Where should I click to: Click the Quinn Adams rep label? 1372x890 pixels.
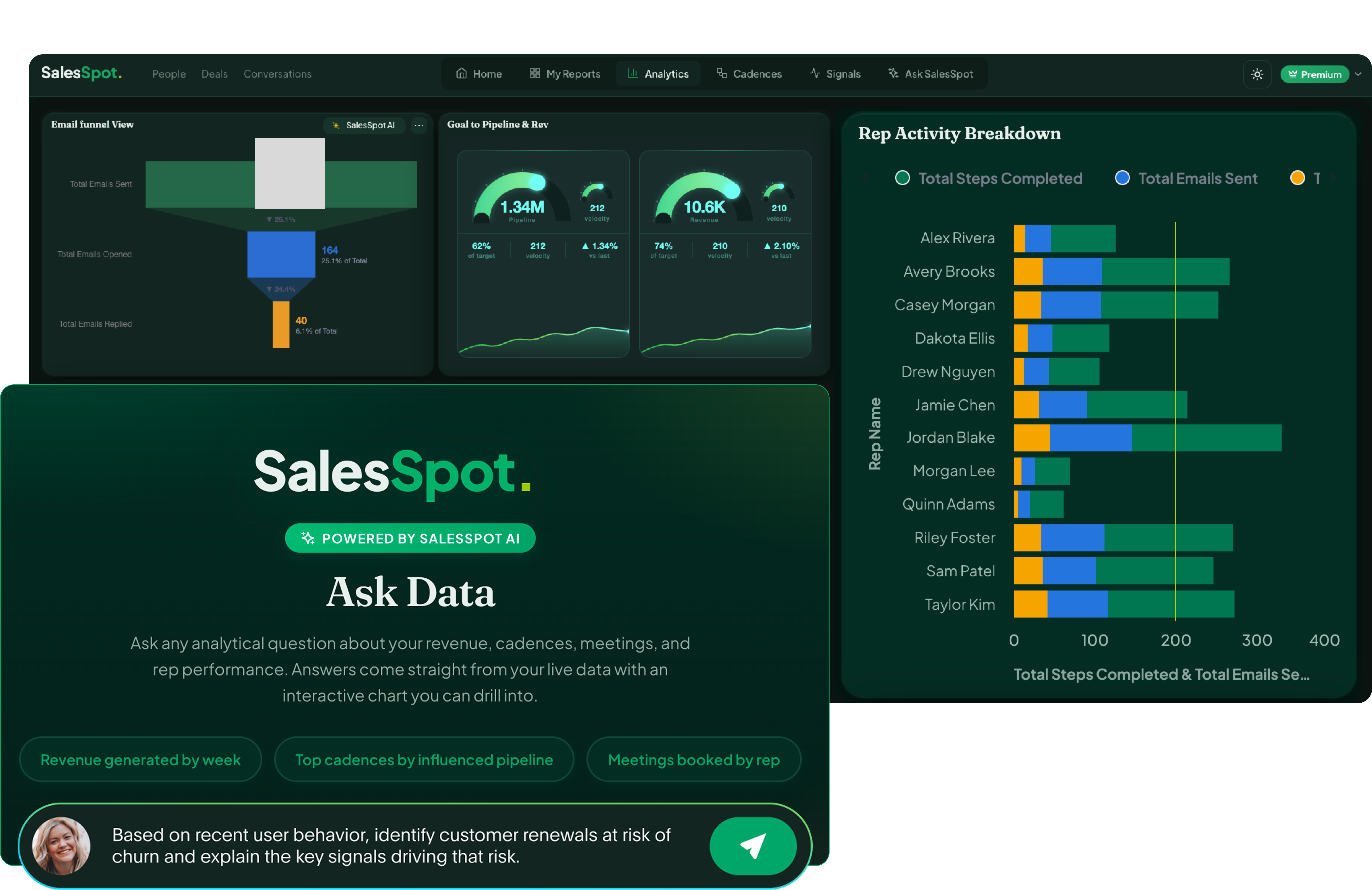(948, 504)
